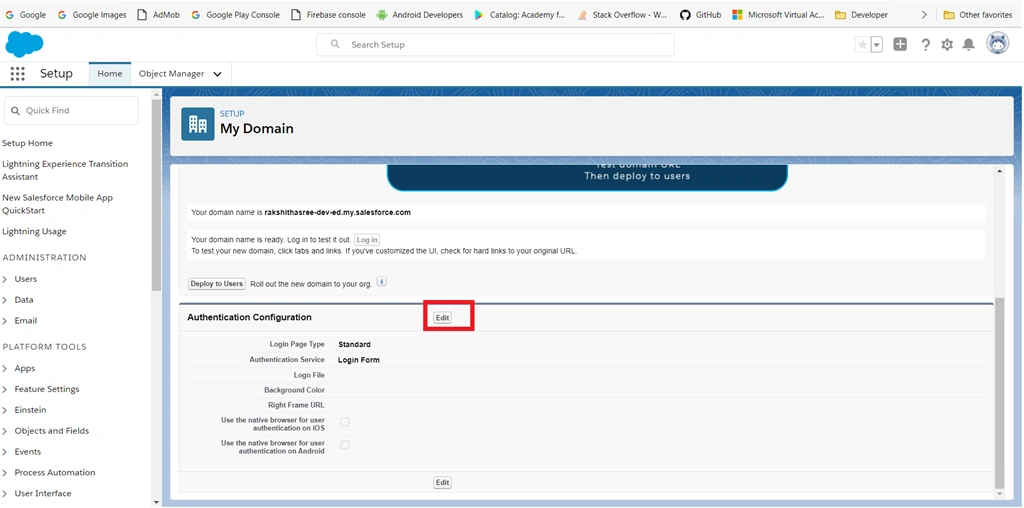Click the main content vertical scrollbar
Image resolution: width=1024 pixels, height=508 pixels.
pyautogui.click(x=999, y=392)
